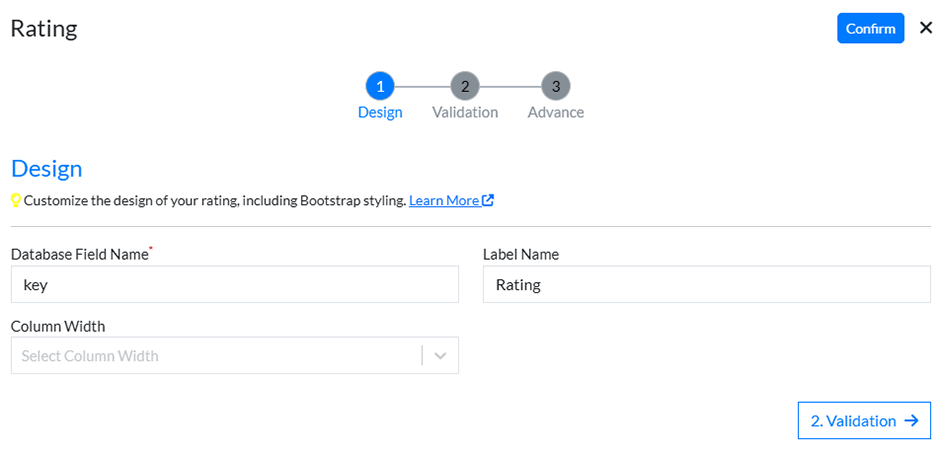Click the yellow lightbulb tip icon
This screenshot has width=942, height=454.
click(16, 200)
